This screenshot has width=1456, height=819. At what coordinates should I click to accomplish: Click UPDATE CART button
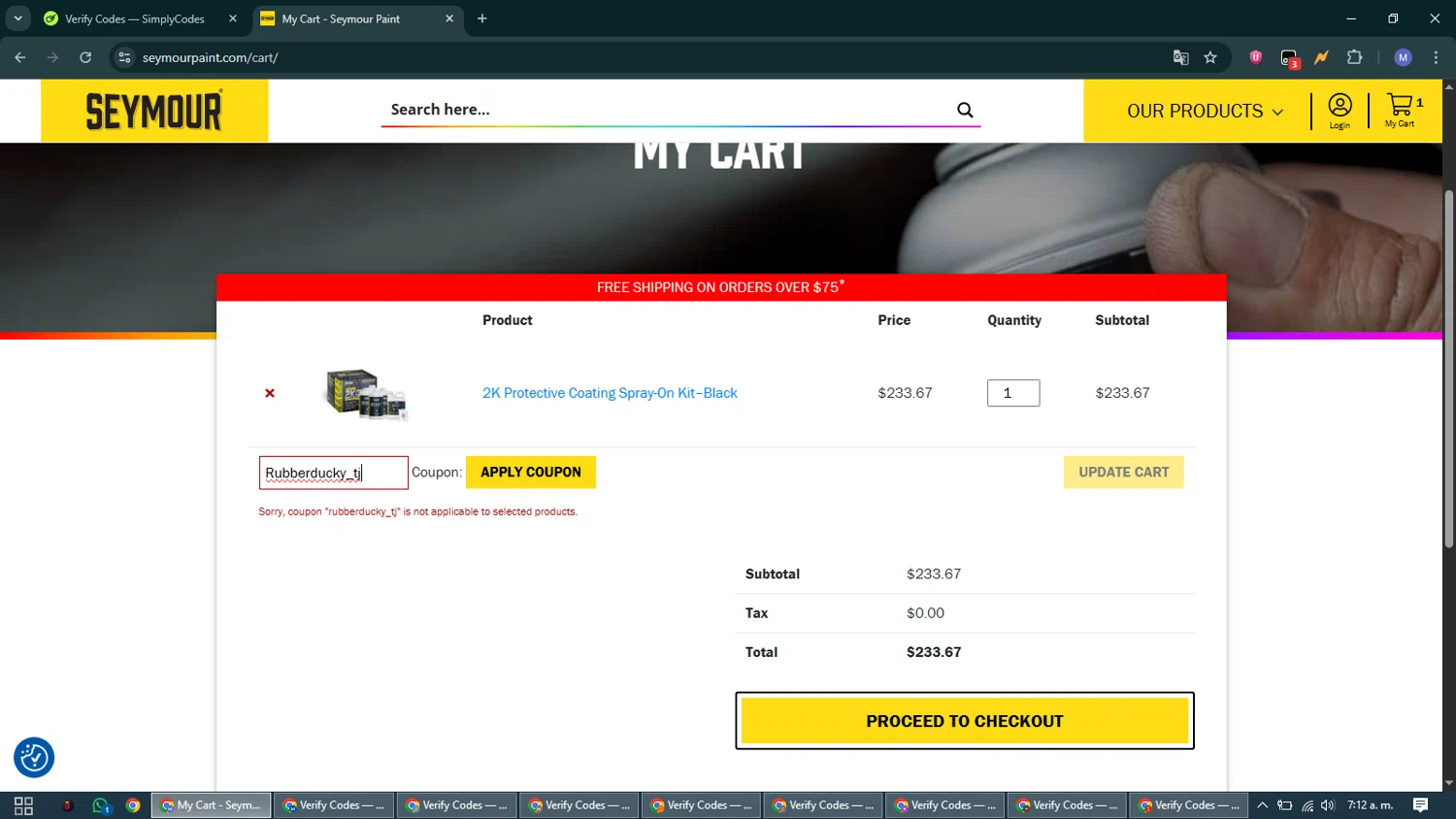pyautogui.click(x=1124, y=472)
